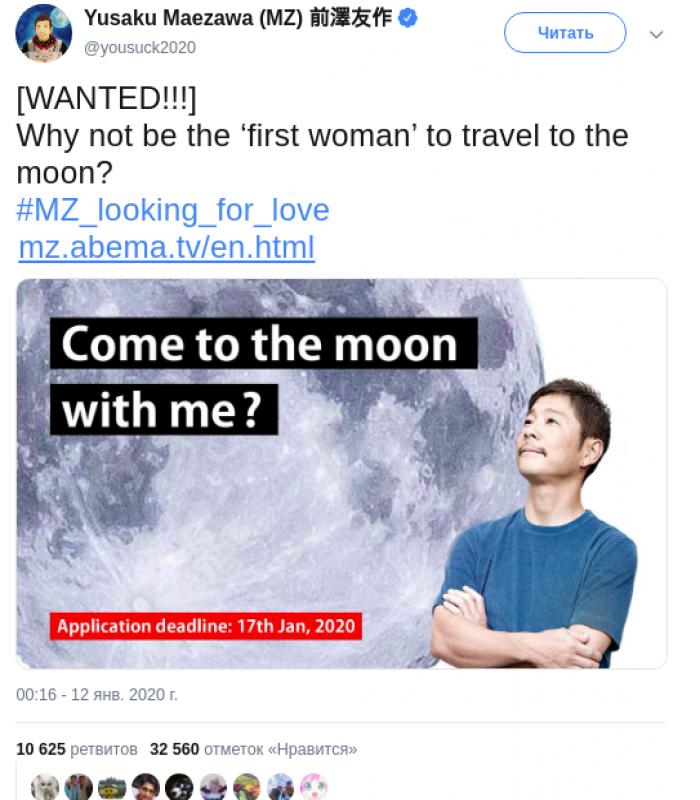Click the blue verified badge
The image size is (700, 800).
(x=408, y=18)
